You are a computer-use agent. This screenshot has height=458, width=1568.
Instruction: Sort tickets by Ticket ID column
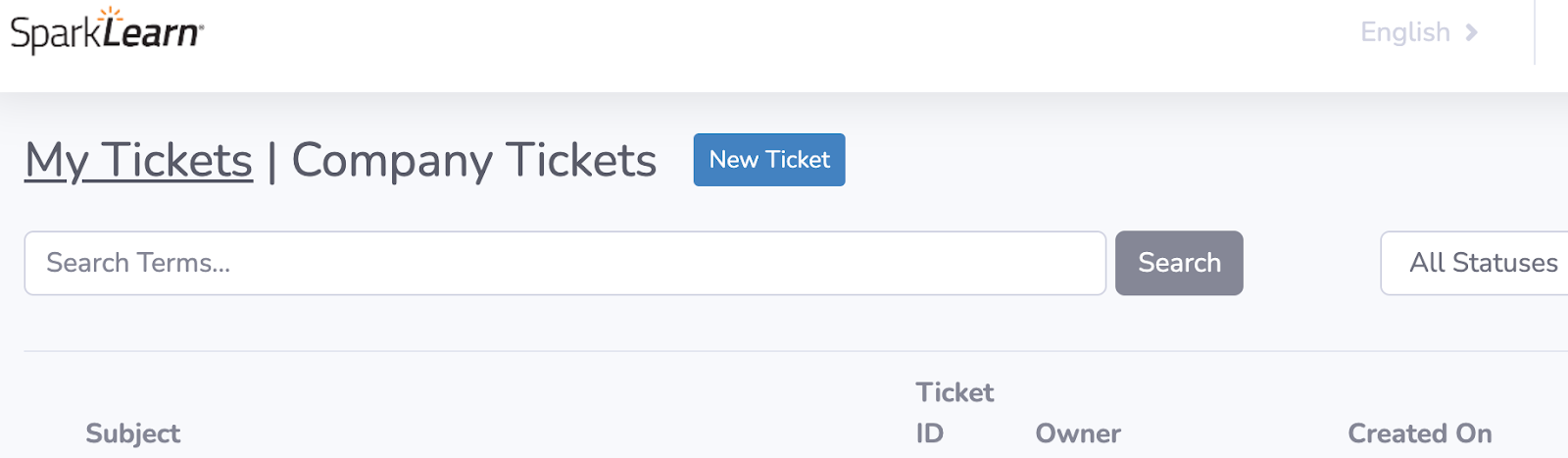(x=954, y=413)
